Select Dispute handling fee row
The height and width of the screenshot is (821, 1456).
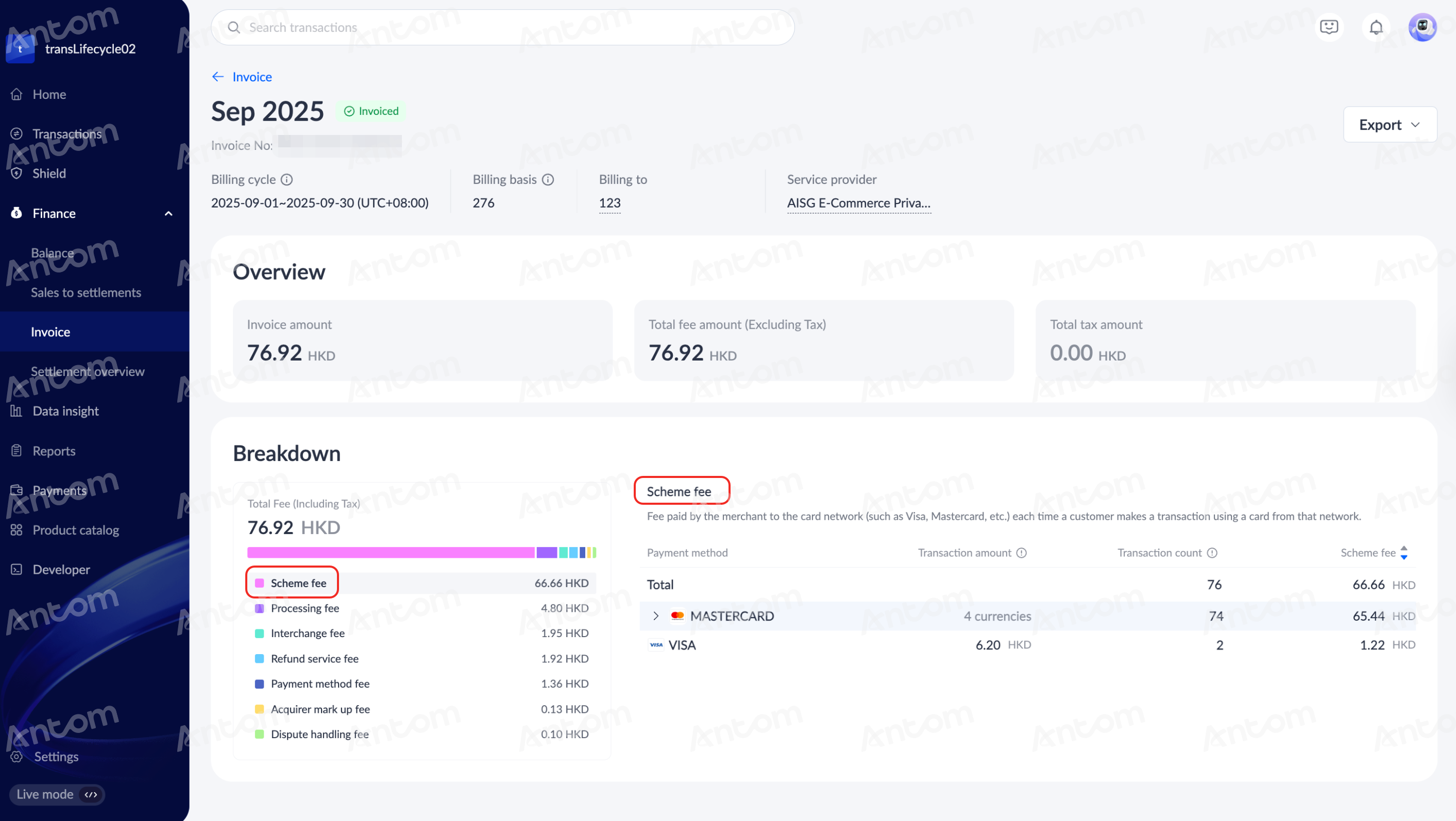tap(421, 734)
